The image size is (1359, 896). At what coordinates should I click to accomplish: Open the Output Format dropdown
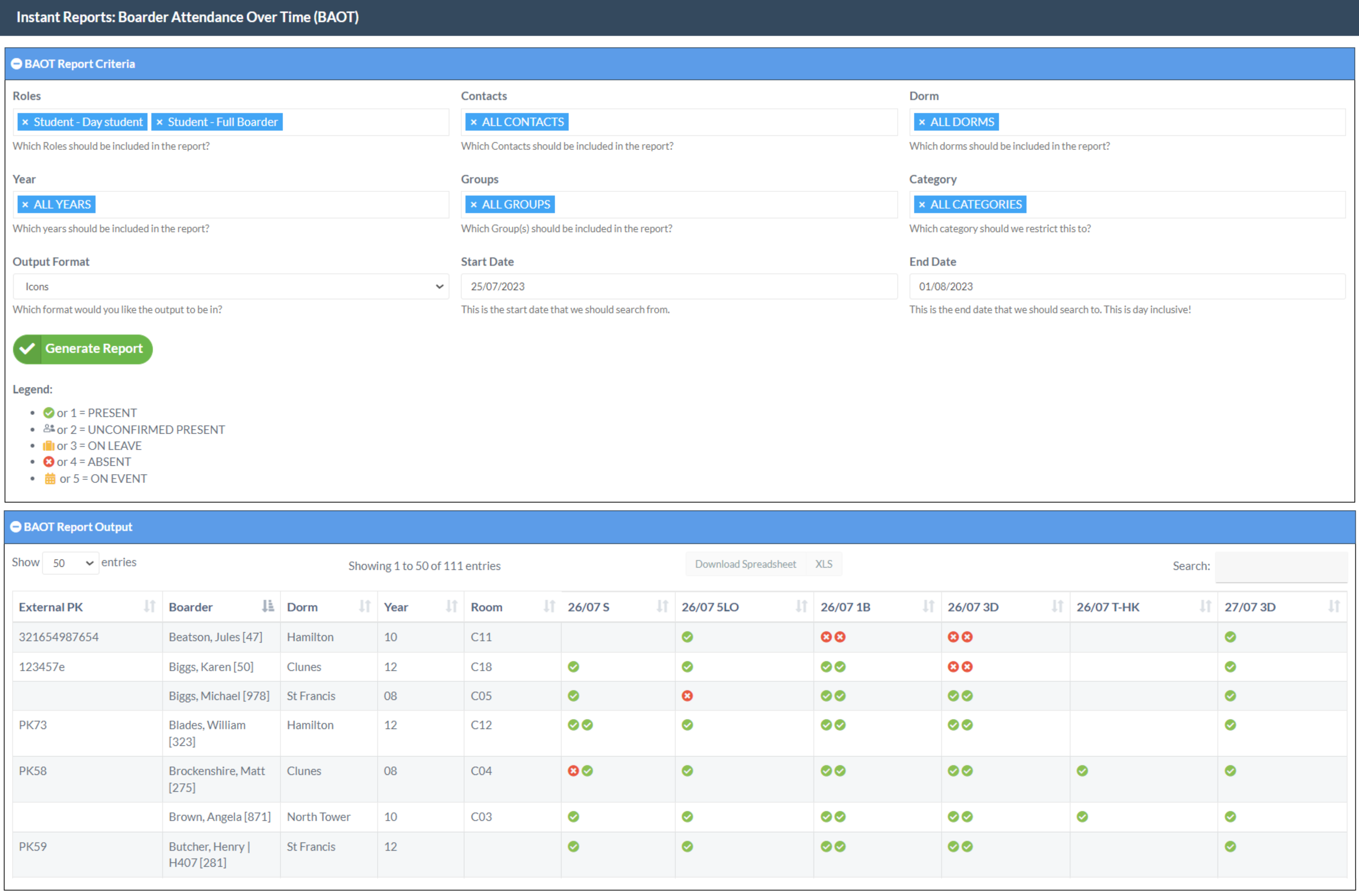pyautogui.click(x=230, y=286)
